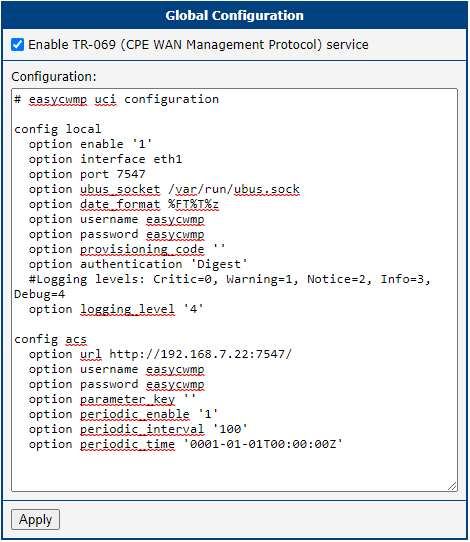Click the 'config local' line
The image size is (470, 542).
pyautogui.click(x=58, y=129)
